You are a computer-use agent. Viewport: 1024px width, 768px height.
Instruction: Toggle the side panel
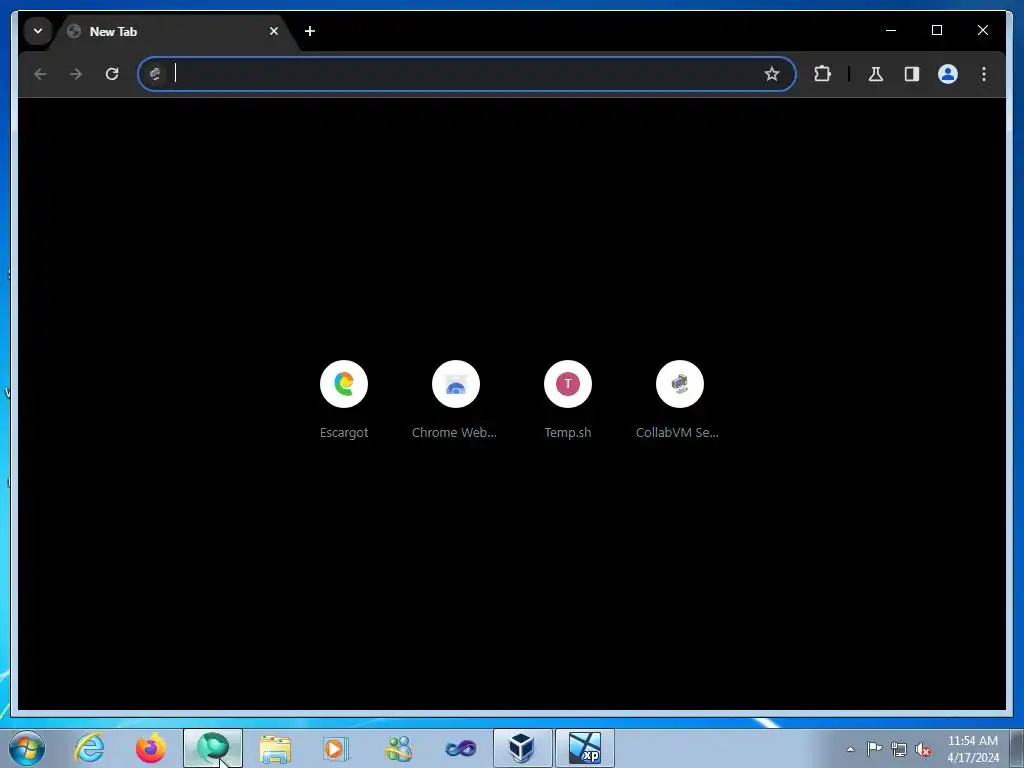click(x=912, y=74)
